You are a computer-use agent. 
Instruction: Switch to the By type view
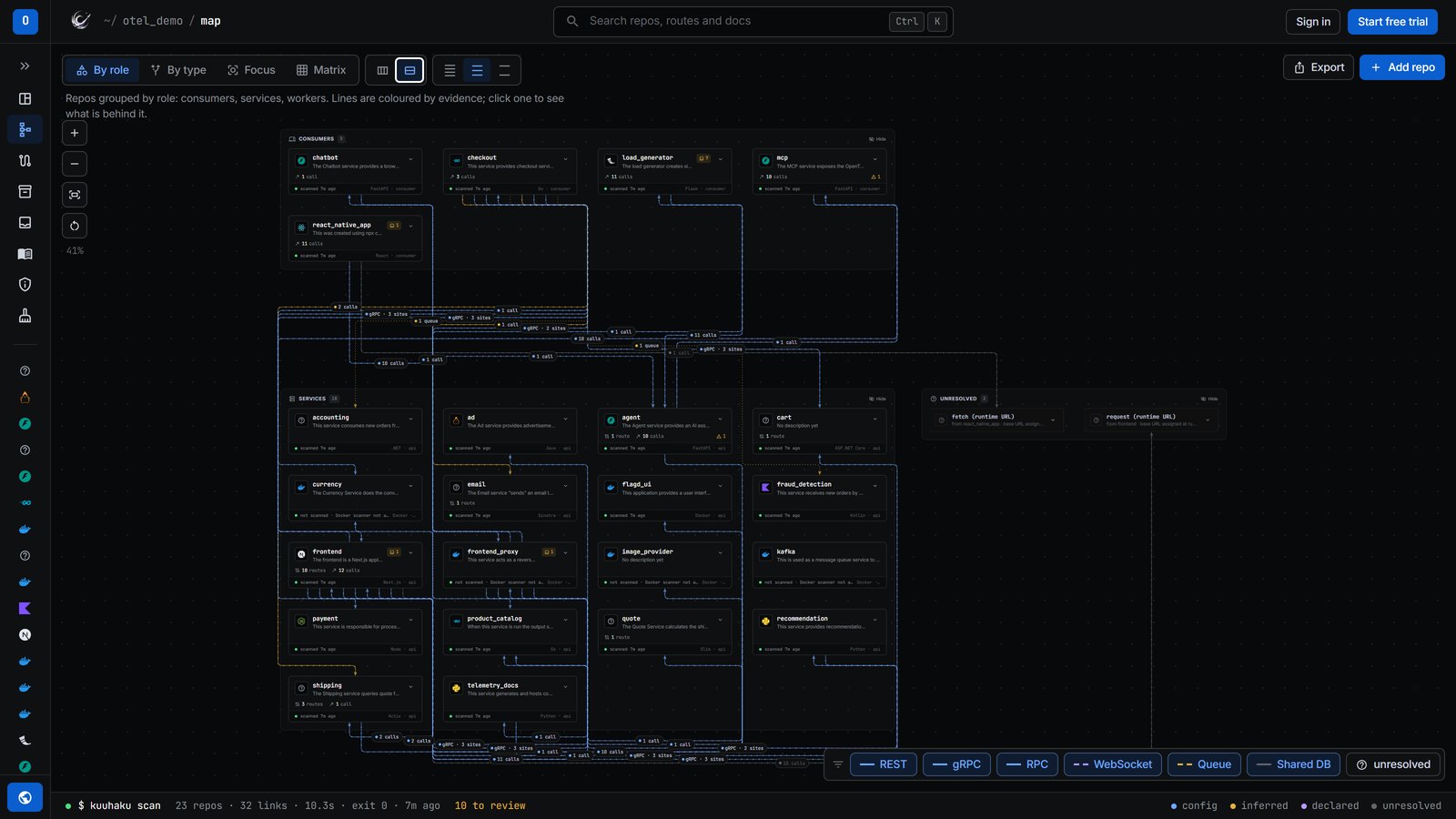point(178,70)
